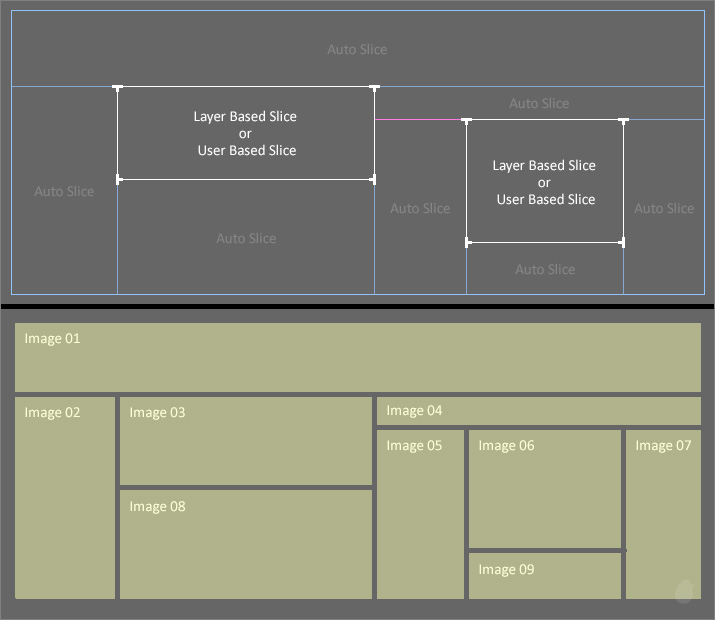Select the small Image 09 block
Screen dimensions: 715x620
pyautogui.click(x=544, y=576)
